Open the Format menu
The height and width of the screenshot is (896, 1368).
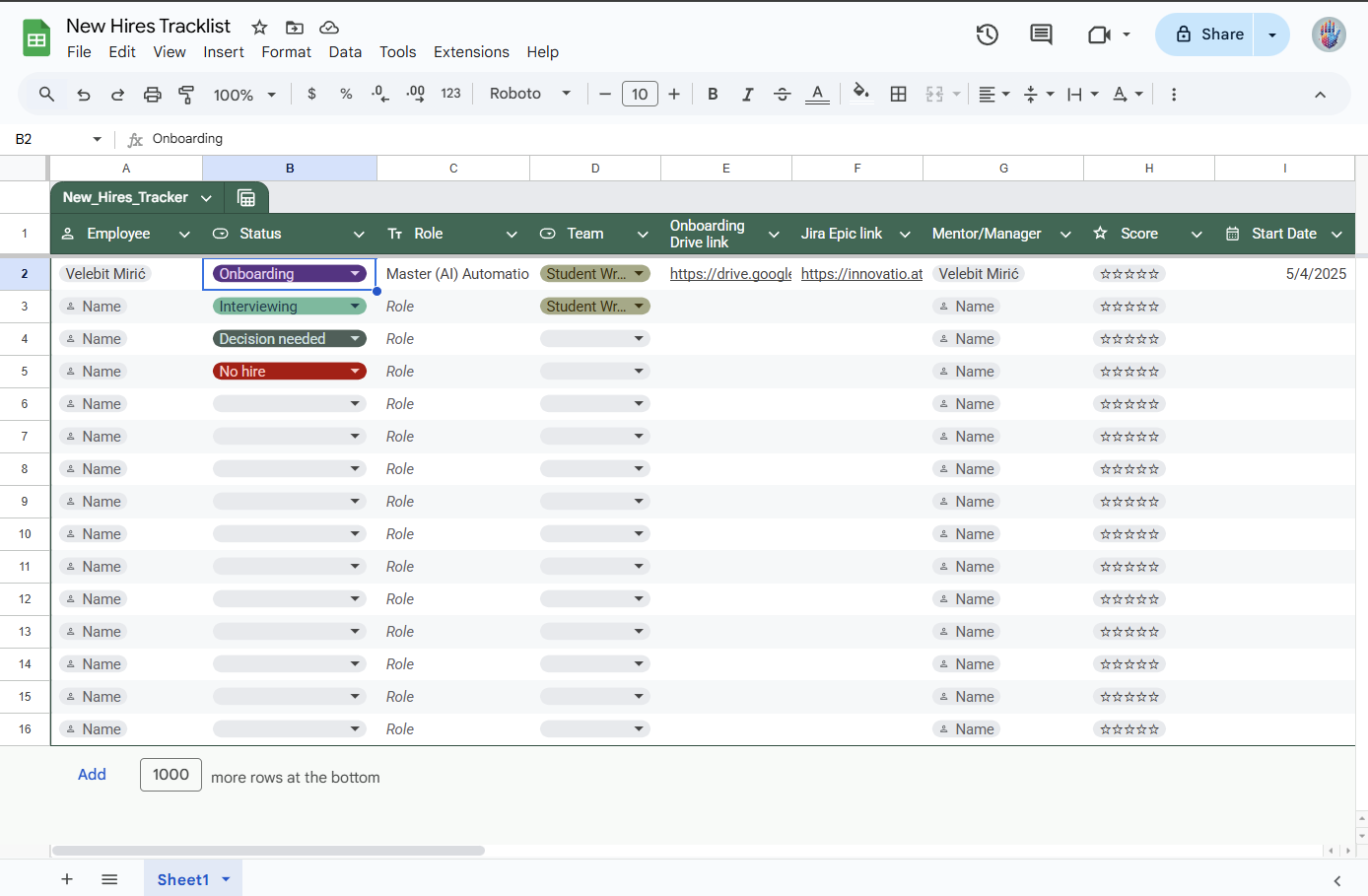[286, 51]
